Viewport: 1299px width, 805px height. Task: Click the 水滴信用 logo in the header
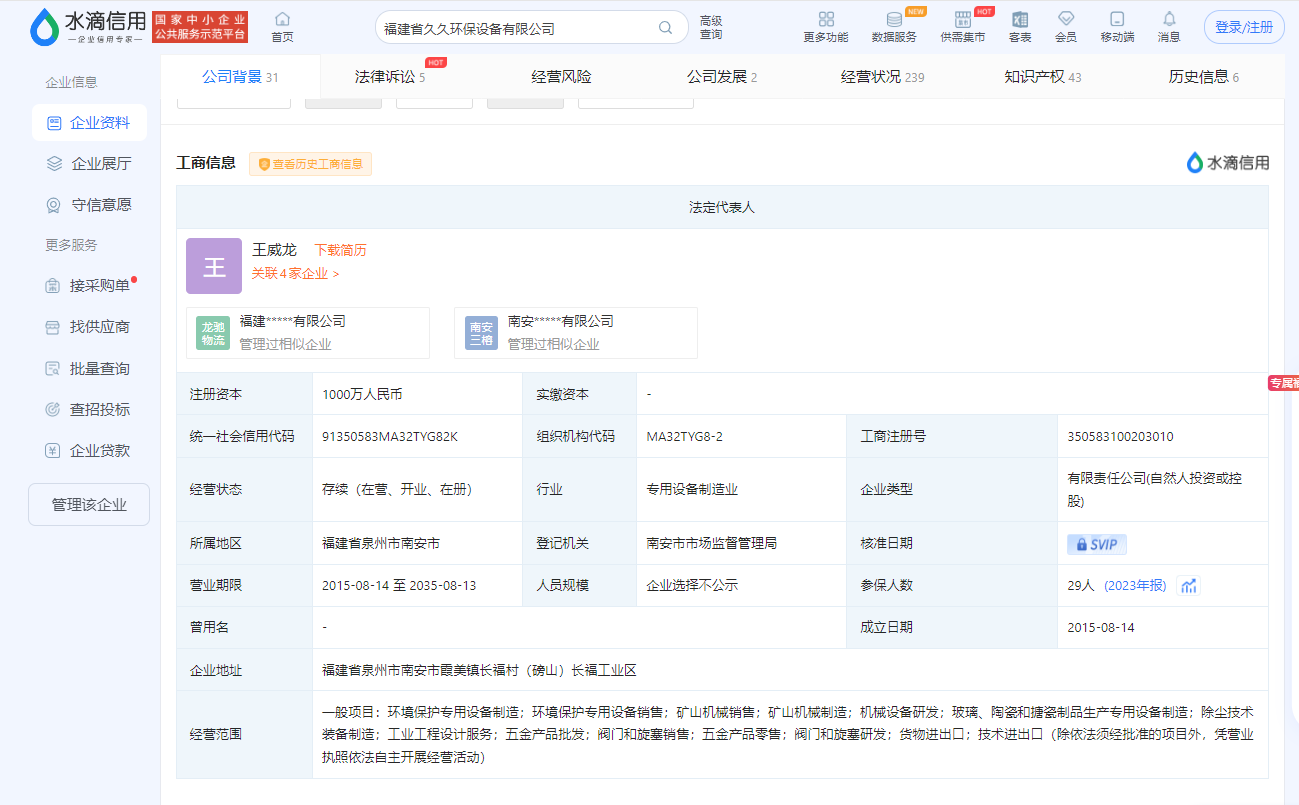click(x=88, y=27)
